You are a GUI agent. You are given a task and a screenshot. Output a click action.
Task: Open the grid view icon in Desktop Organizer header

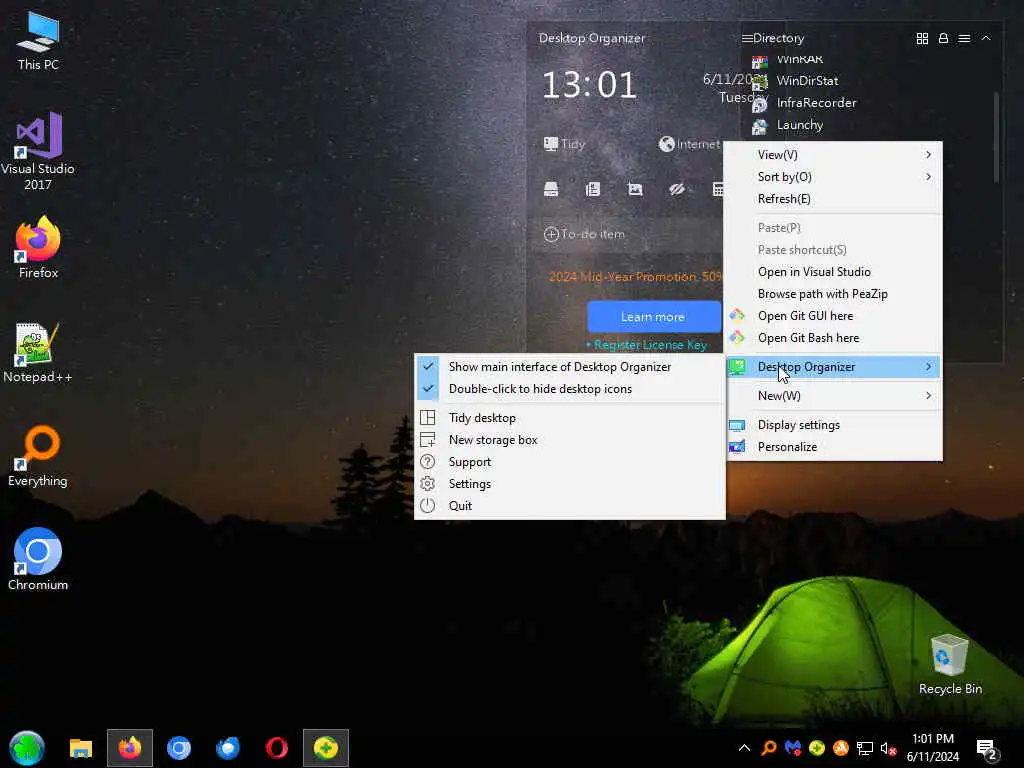[922, 39]
